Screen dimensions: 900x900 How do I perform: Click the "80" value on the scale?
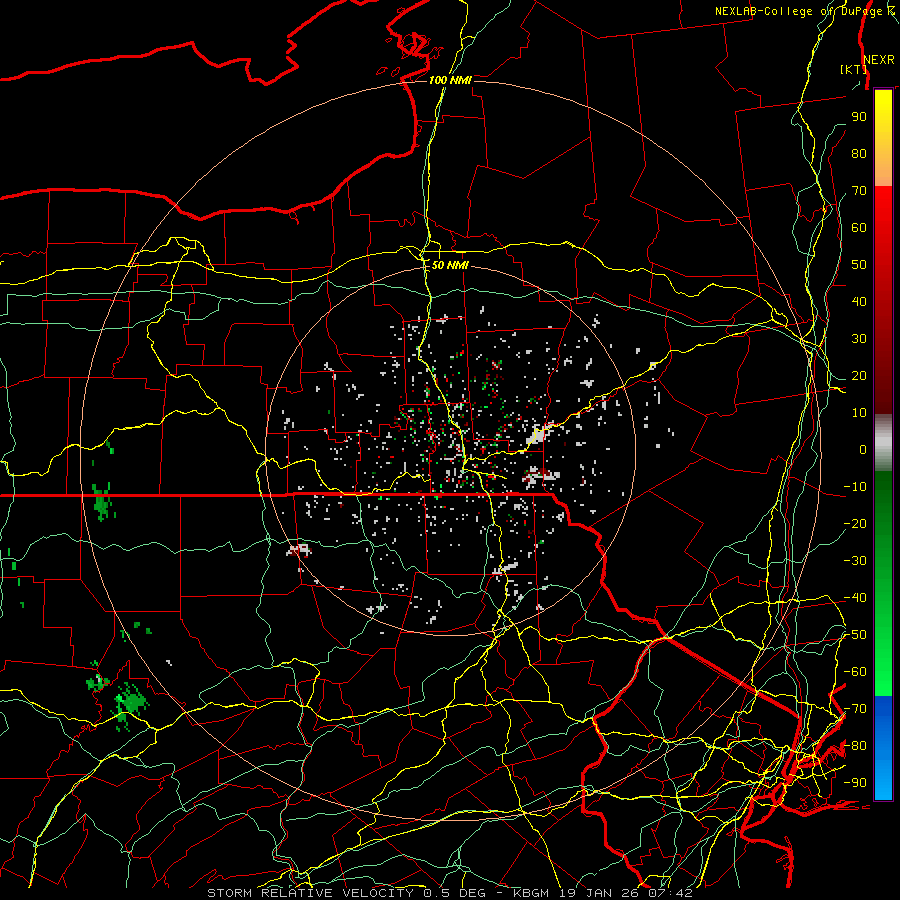coord(859,154)
